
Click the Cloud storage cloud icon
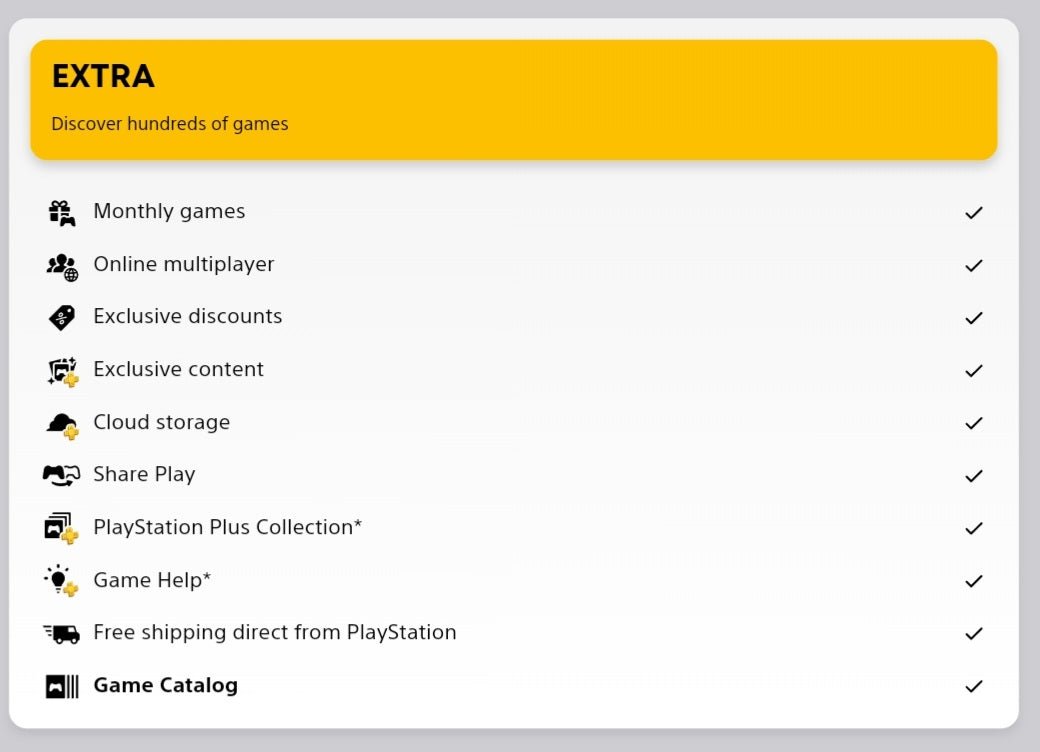[x=61, y=423]
